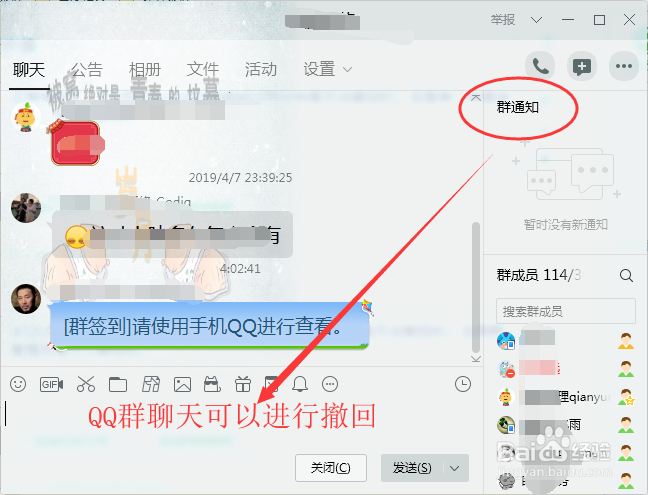The height and width of the screenshot is (495, 648).
Task: Click avatar of emoji message sender
Action: (26, 208)
